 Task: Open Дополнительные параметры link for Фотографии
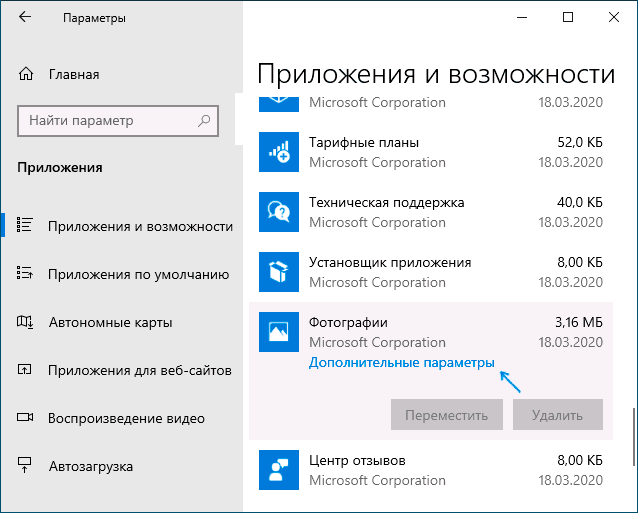tap(402, 362)
